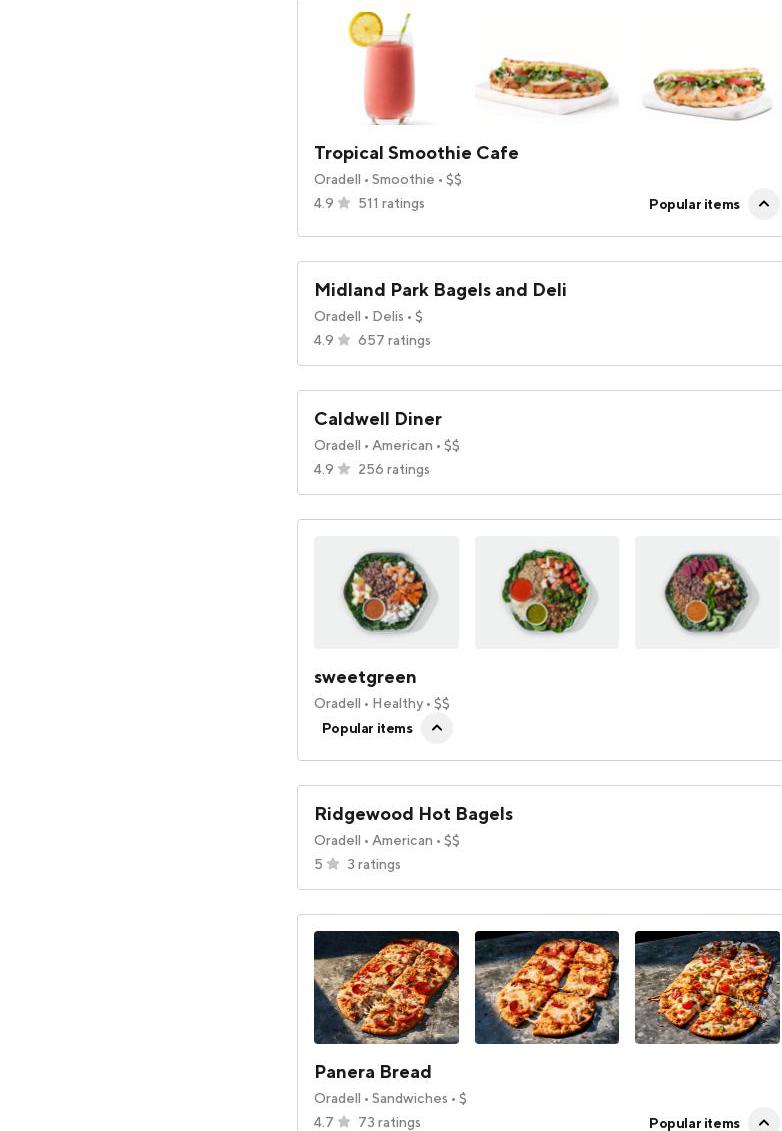The height and width of the screenshot is (1131, 782).
Task: Click the middle sweetgreen salad bowl photo
Action: click(x=546, y=592)
